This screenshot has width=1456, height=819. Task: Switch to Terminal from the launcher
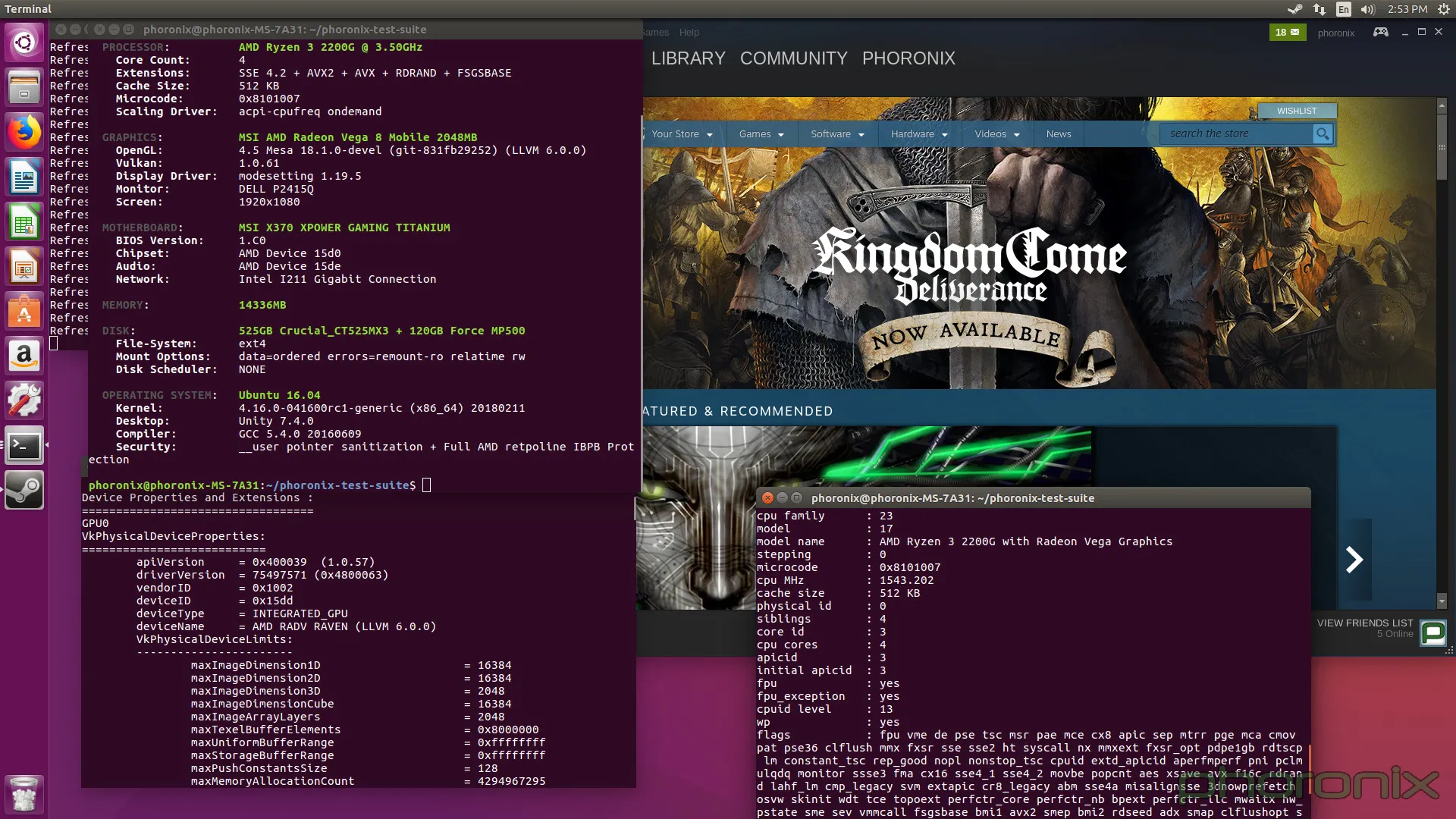click(24, 445)
